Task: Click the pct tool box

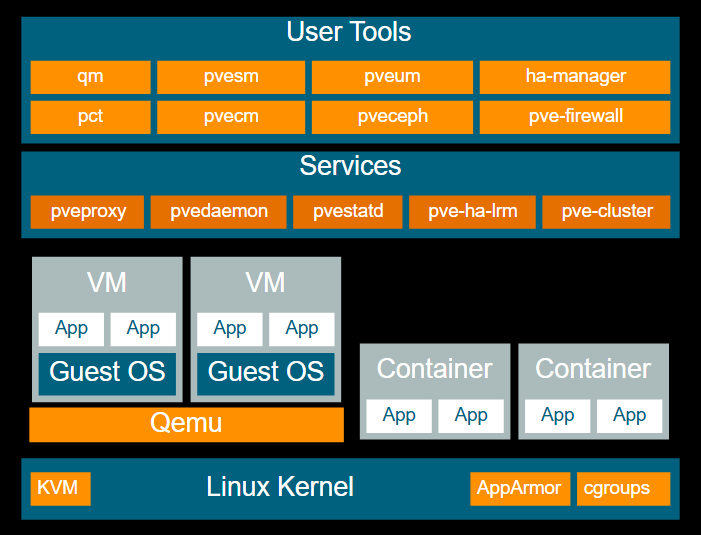Action: pos(90,116)
